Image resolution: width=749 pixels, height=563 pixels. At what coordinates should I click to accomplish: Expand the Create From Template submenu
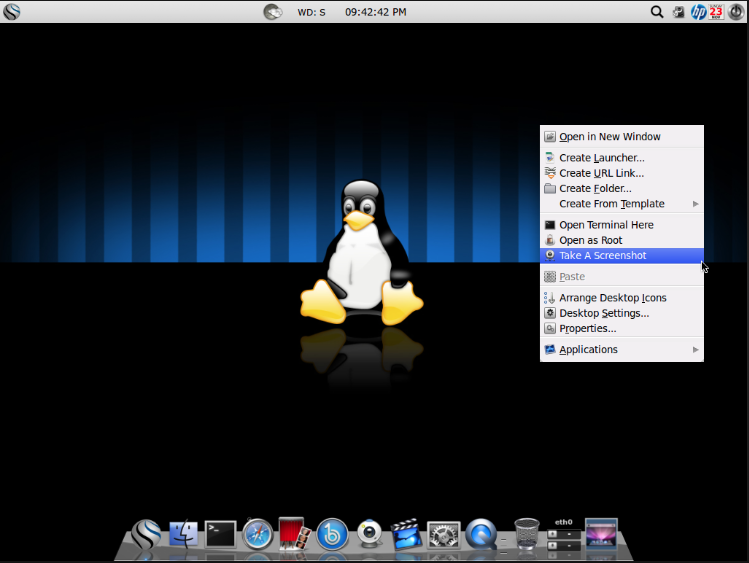611,204
